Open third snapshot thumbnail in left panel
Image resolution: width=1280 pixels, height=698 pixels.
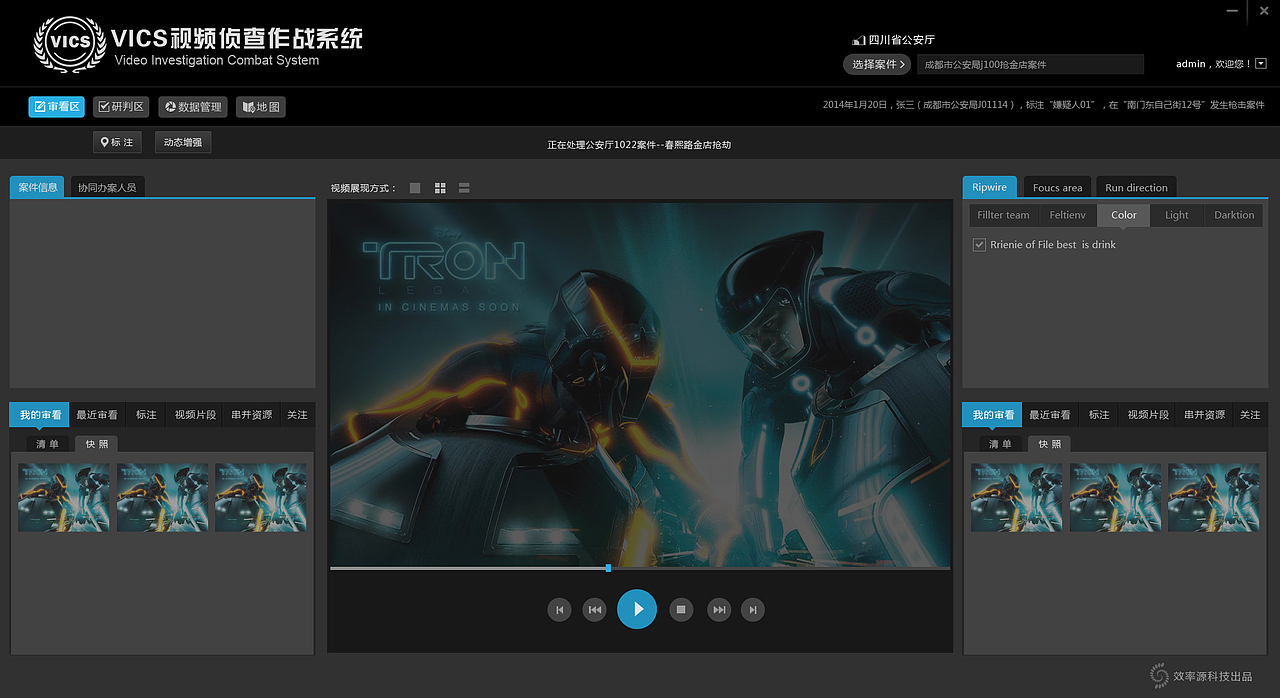[x=261, y=497]
